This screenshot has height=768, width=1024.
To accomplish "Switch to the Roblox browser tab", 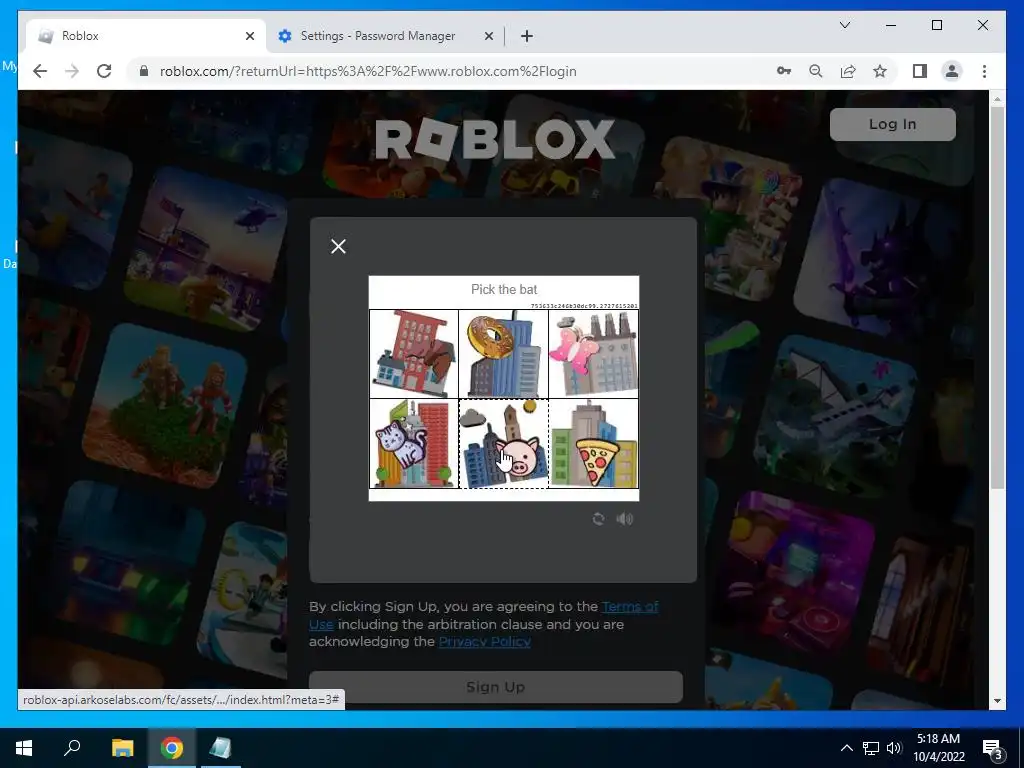I will 145,36.
